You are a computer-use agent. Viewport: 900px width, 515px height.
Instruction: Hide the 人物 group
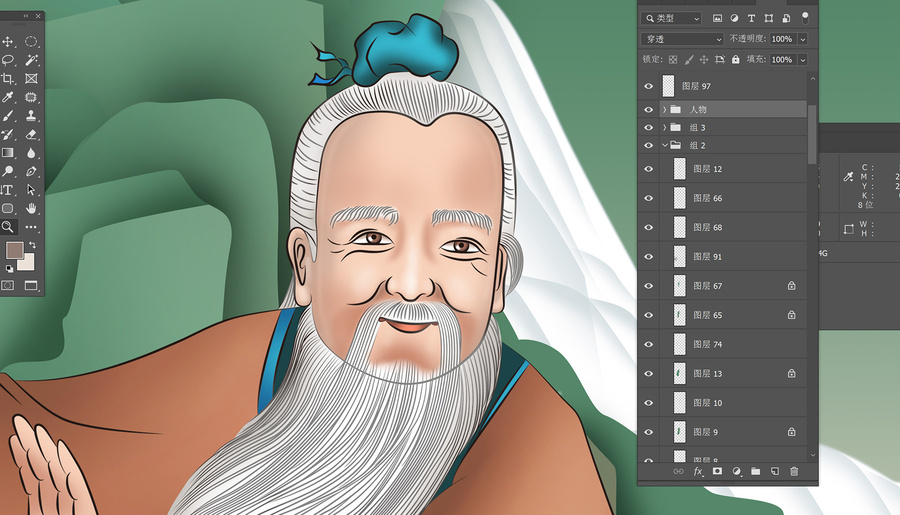[649, 109]
